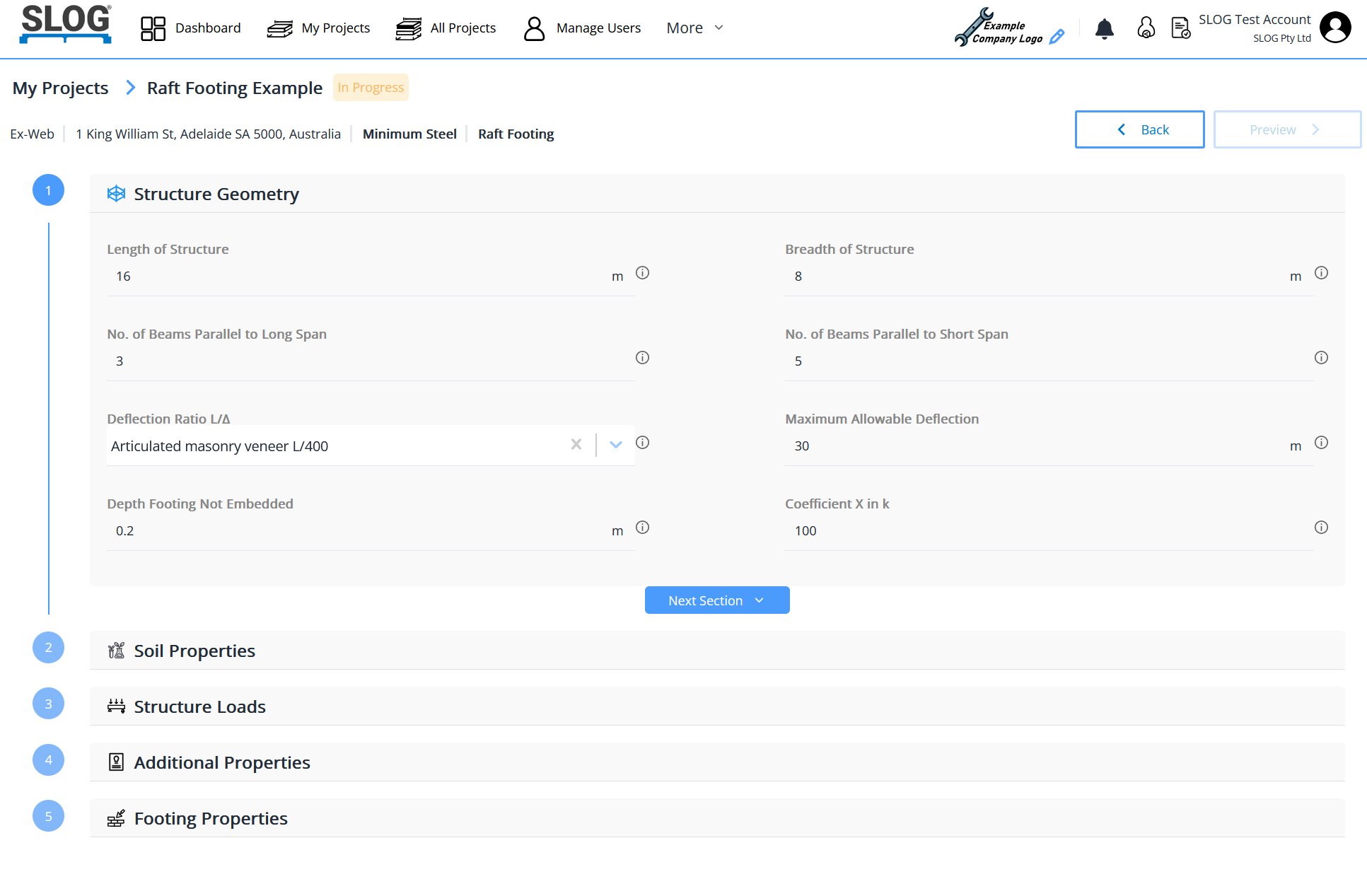The width and height of the screenshot is (1367, 896).
Task: Open Footing Properties section
Action: click(x=211, y=818)
